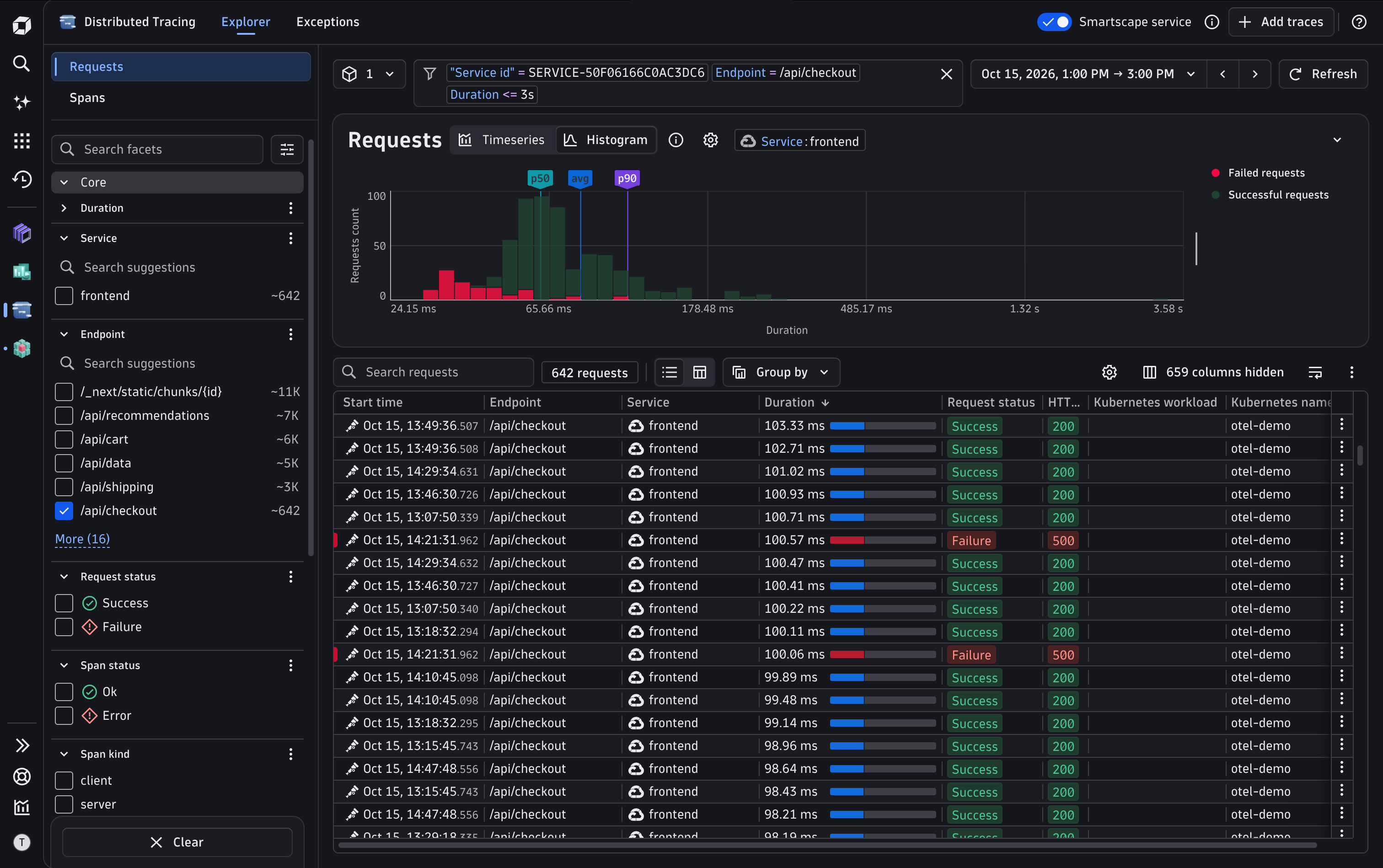Image resolution: width=1383 pixels, height=868 pixels.
Task: Click the Add traces button
Action: click(1281, 22)
